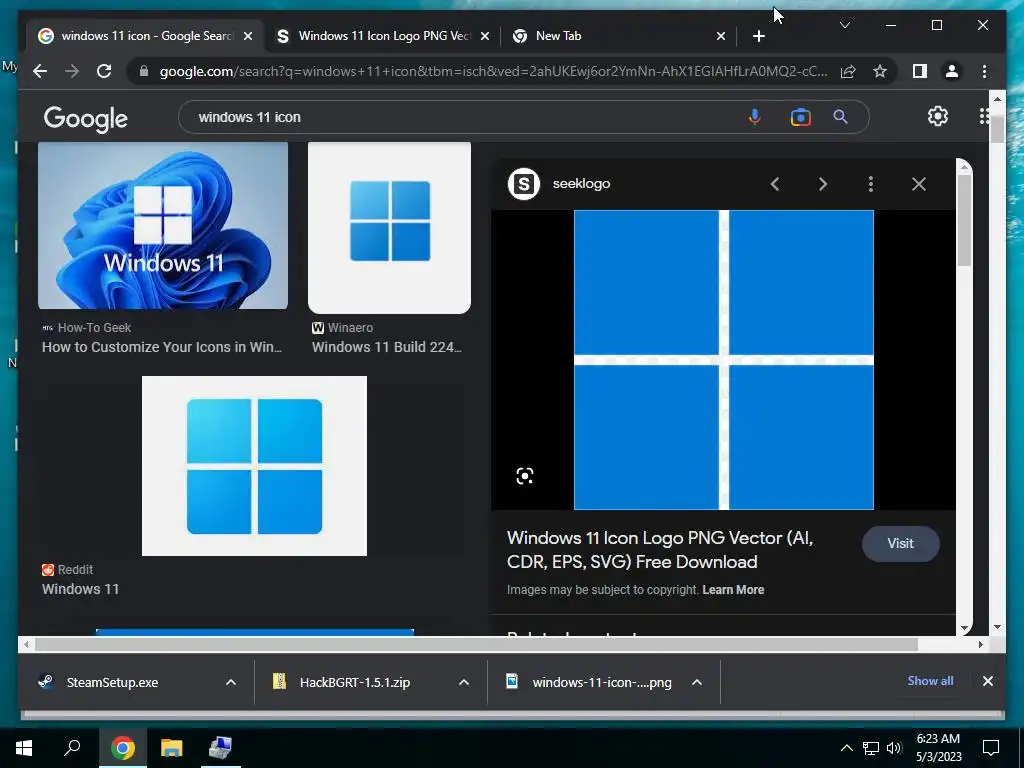Click the URL address bar
The height and width of the screenshot is (768, 1024).
point(493,71)
